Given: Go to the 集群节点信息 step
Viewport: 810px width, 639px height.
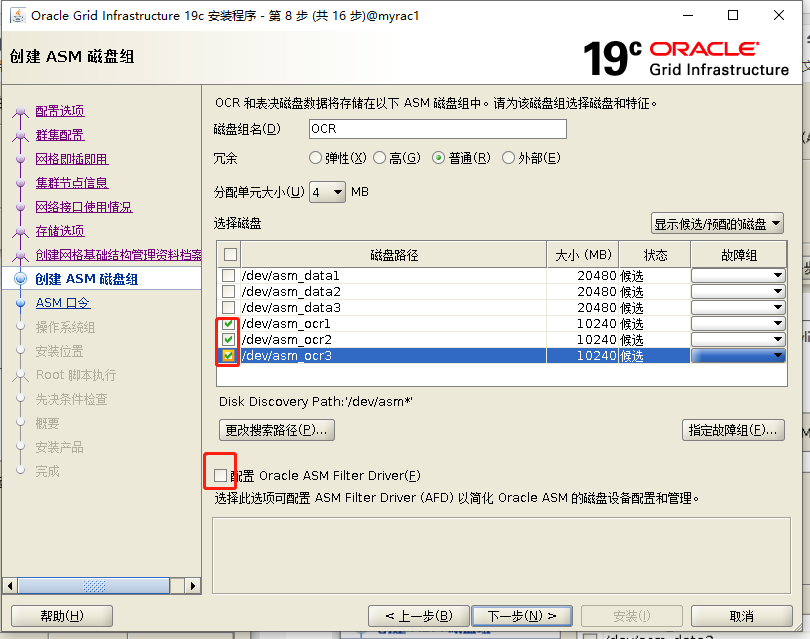Looking at the screenshot, I should (72, 183).
